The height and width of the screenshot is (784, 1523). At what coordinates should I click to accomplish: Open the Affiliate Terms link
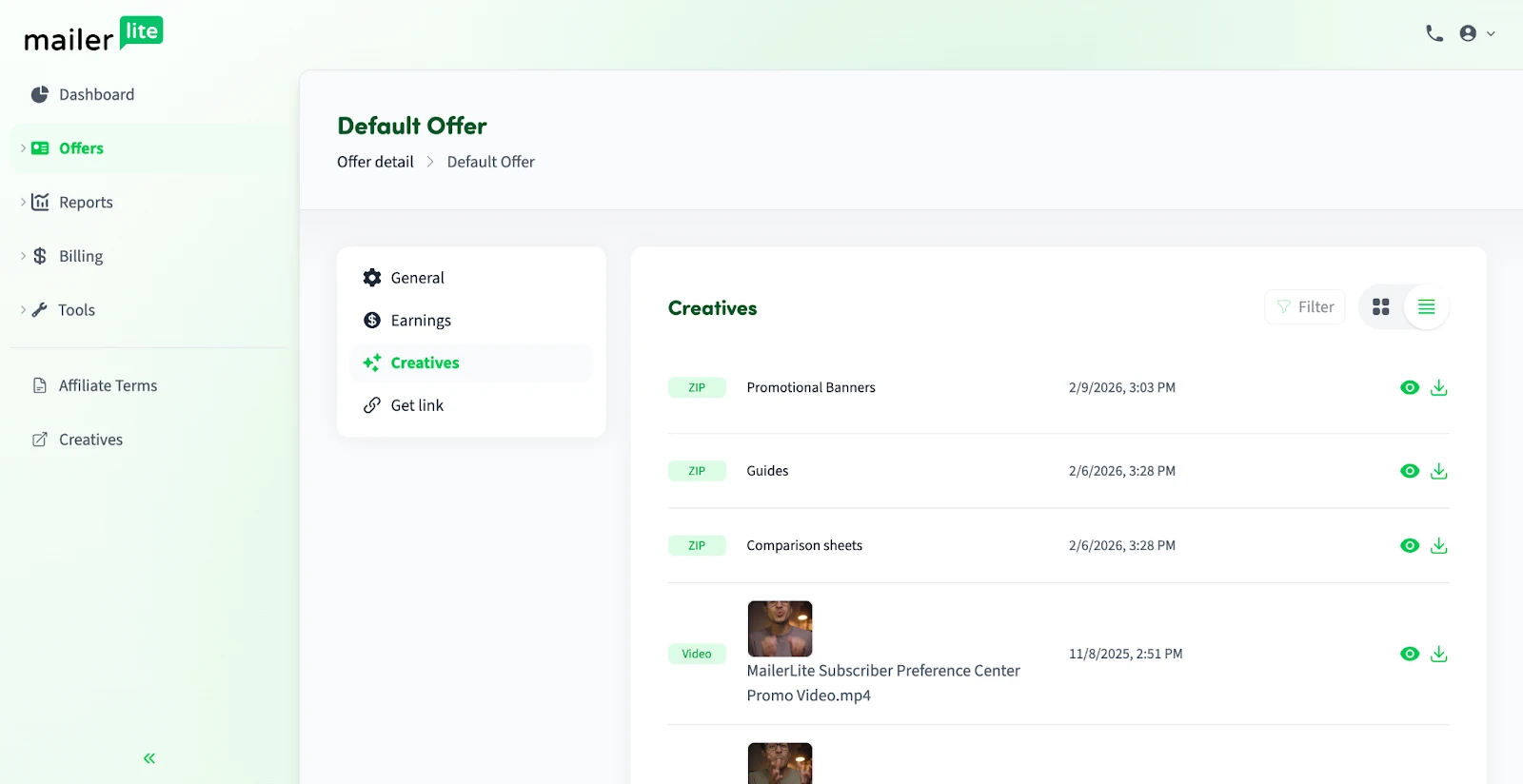pyautogui.click(x=108, y=385)
